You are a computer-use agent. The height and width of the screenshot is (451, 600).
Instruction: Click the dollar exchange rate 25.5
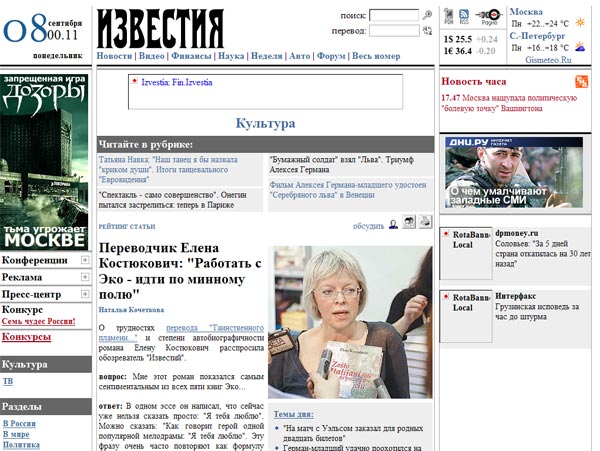[x=458, y=39]
